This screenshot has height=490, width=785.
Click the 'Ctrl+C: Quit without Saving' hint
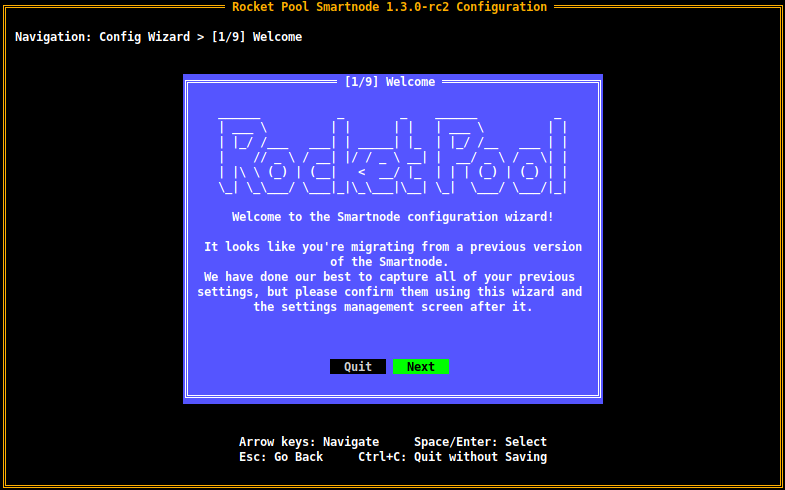pyautogui.click(x=452, y=457)
